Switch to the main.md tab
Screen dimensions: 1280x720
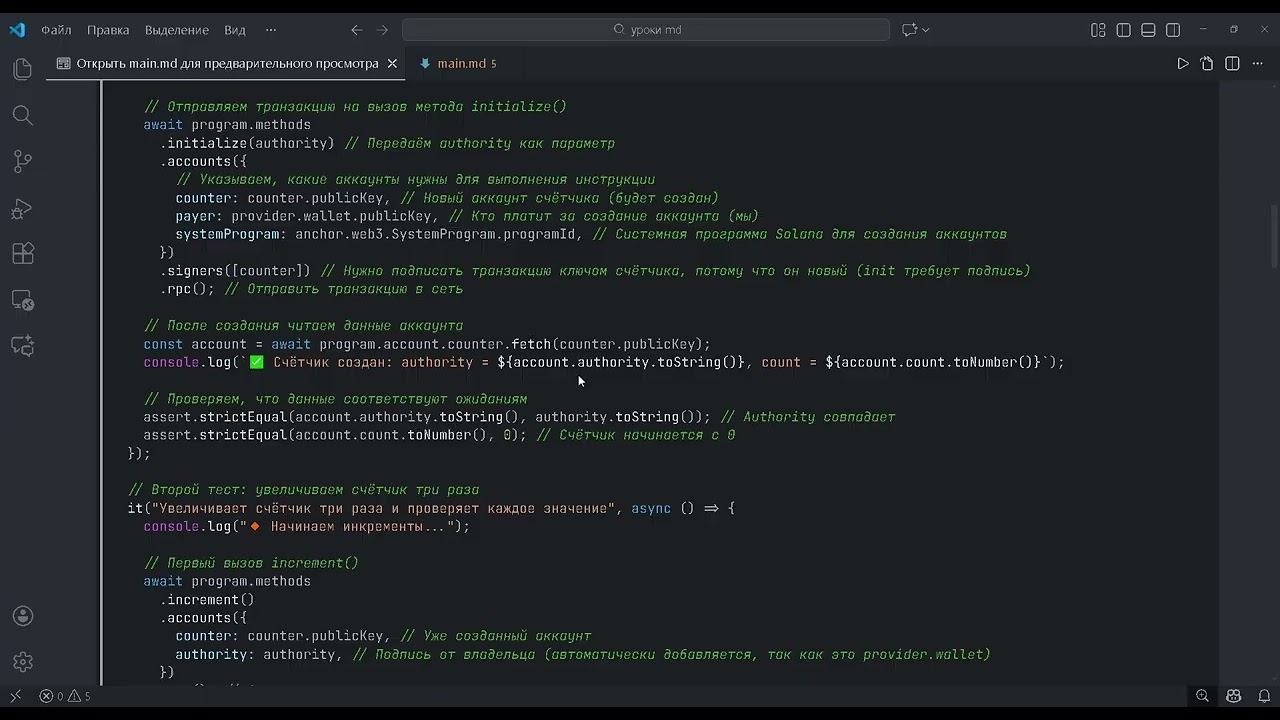pyautogui.click(x=461, y=63)
